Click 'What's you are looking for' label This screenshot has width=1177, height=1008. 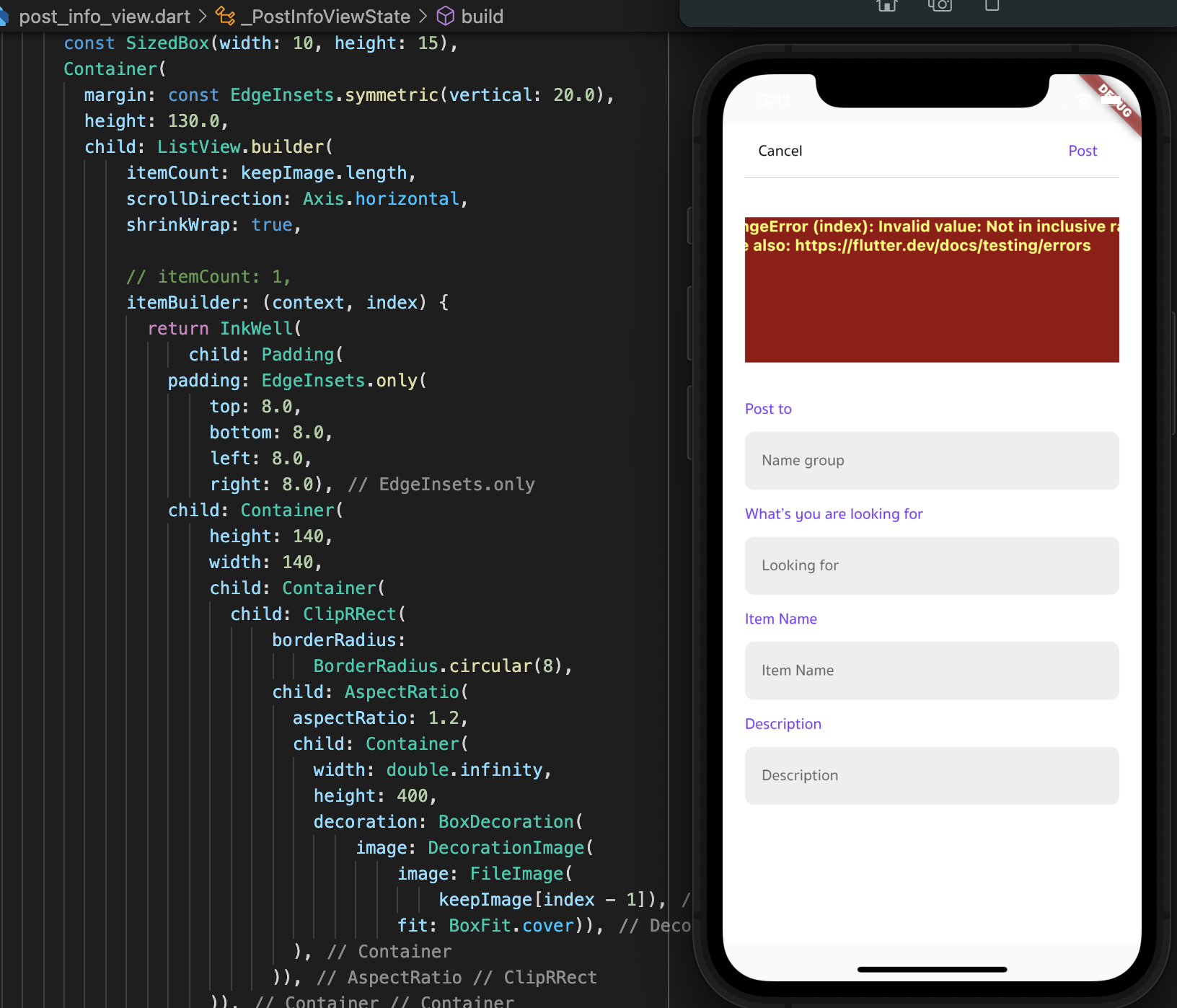click(834, 514)
